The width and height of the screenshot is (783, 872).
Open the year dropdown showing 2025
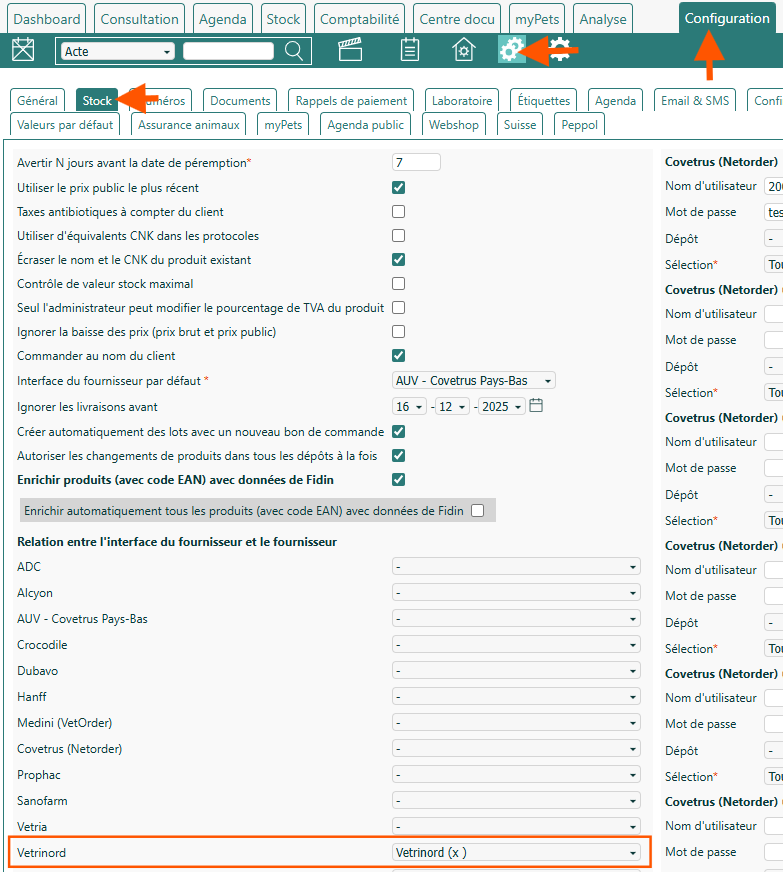click(x=502, y=407)
